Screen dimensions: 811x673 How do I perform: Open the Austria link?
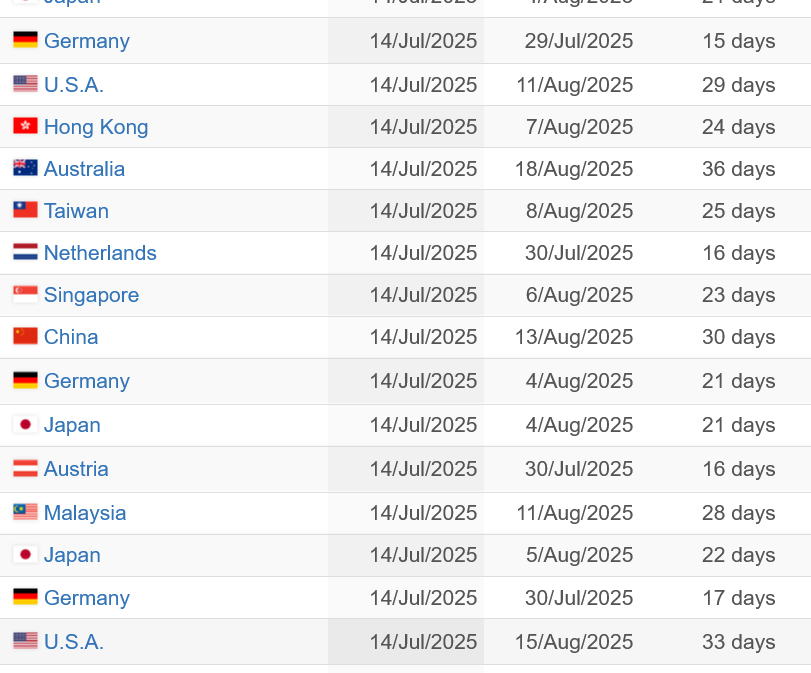77,469
